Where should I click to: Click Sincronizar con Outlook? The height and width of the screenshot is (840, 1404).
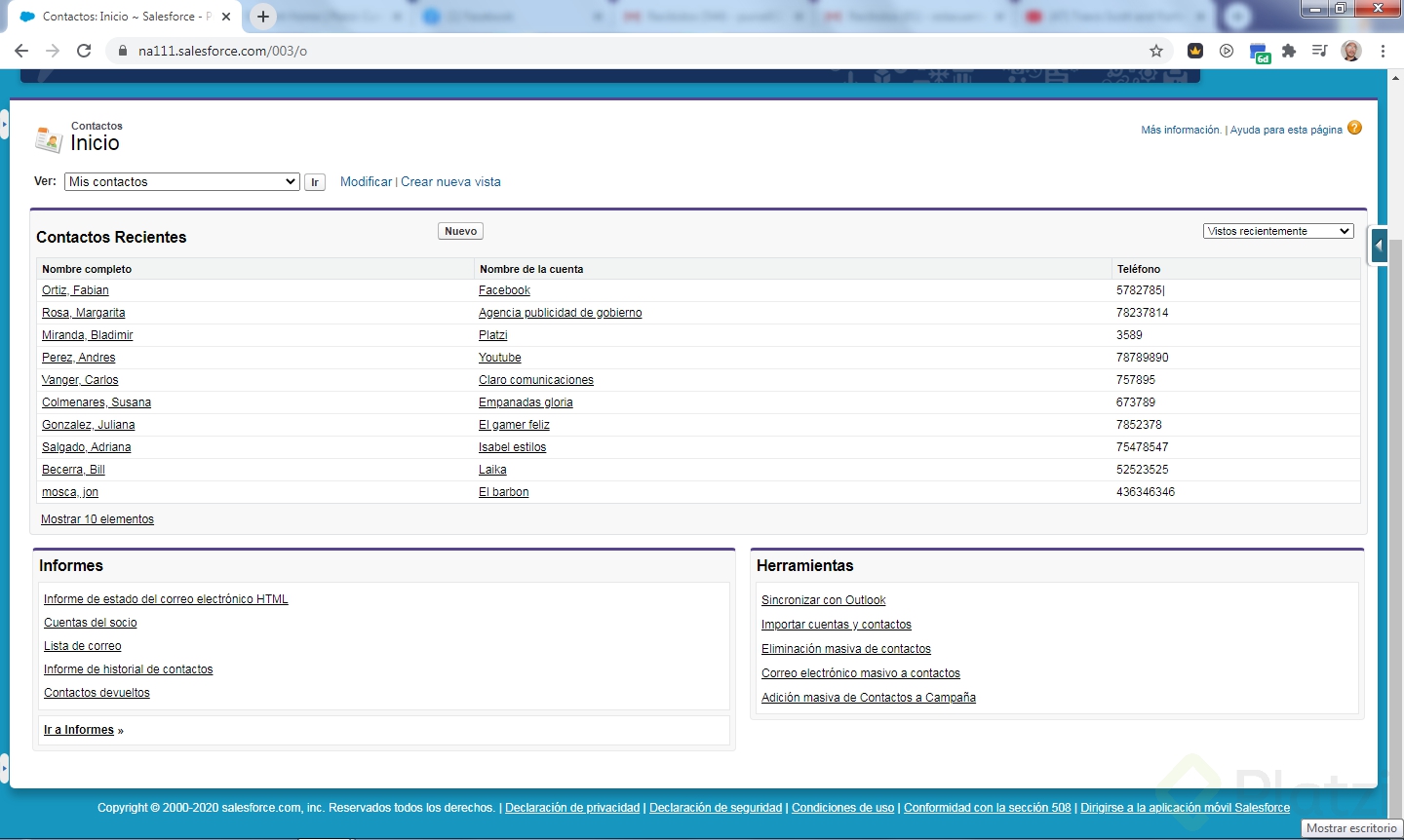click(824, 600)
